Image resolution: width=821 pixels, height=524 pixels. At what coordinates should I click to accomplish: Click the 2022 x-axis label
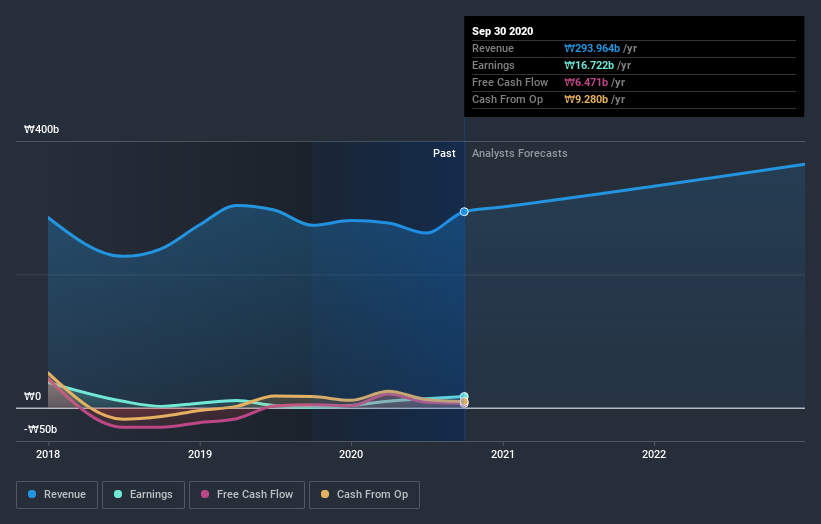click(654, 454)
